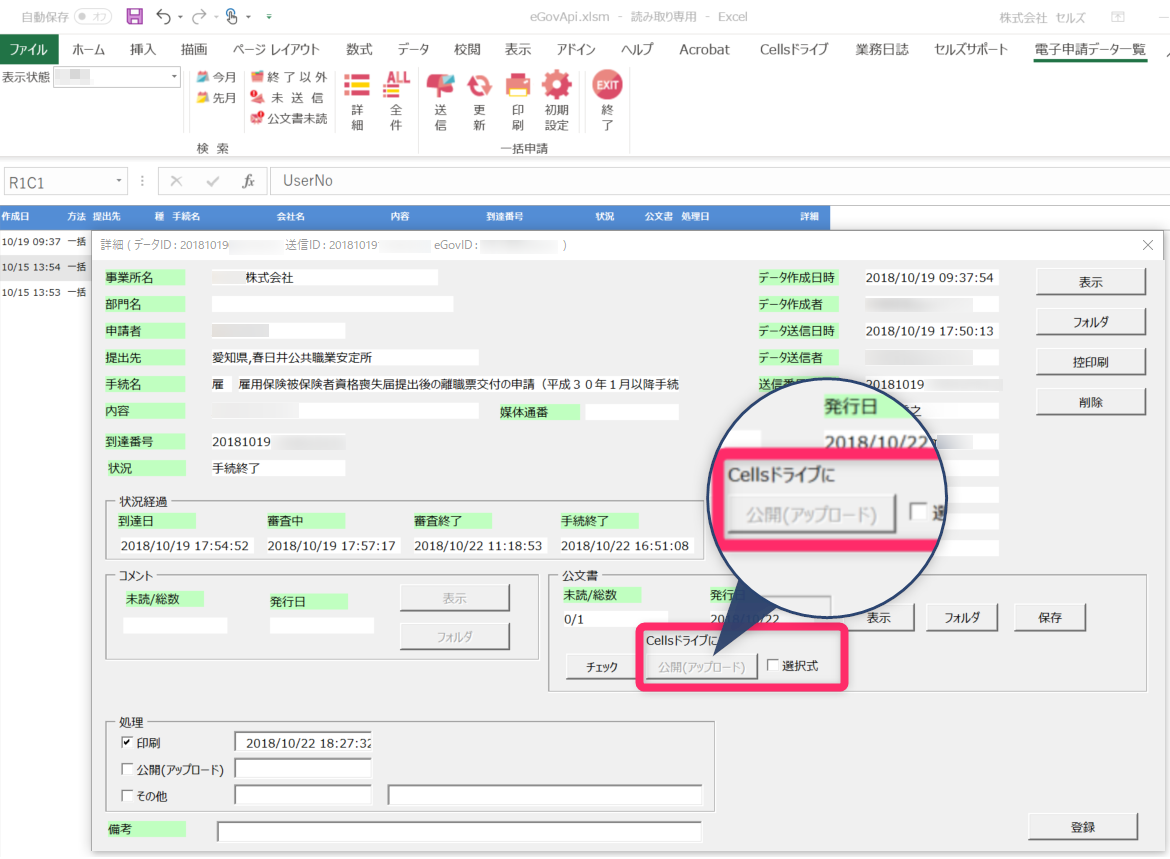Click the 控印刷 button
Screen dimensions: 1170x859
pyautogui.click(x=1090, y=362)
